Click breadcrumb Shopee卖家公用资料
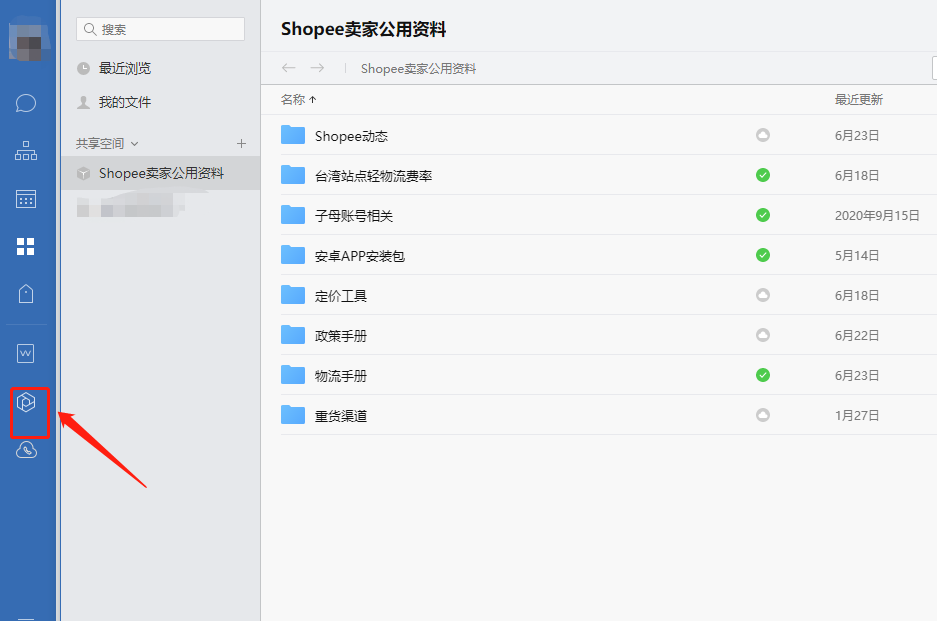937x621 pixels. point(418,69)
